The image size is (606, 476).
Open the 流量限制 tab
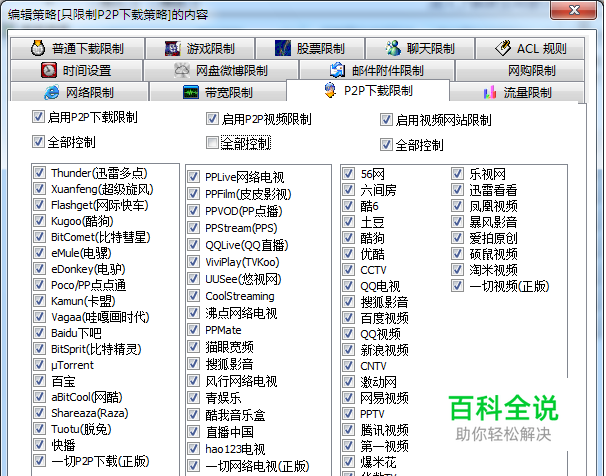point(517,92)
